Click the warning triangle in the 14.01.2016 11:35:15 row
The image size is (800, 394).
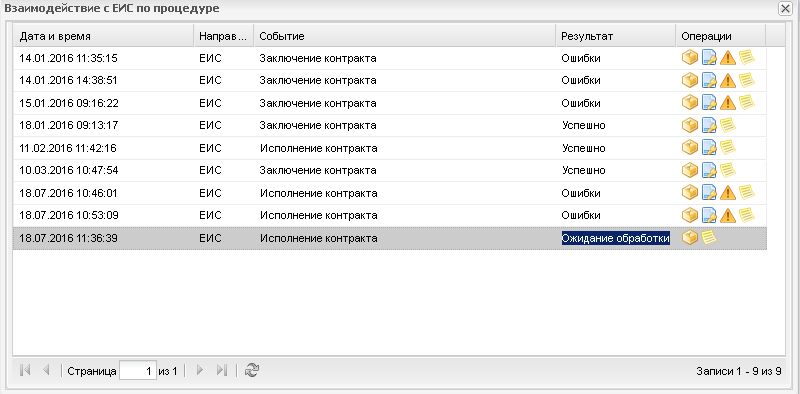point(728,58)
